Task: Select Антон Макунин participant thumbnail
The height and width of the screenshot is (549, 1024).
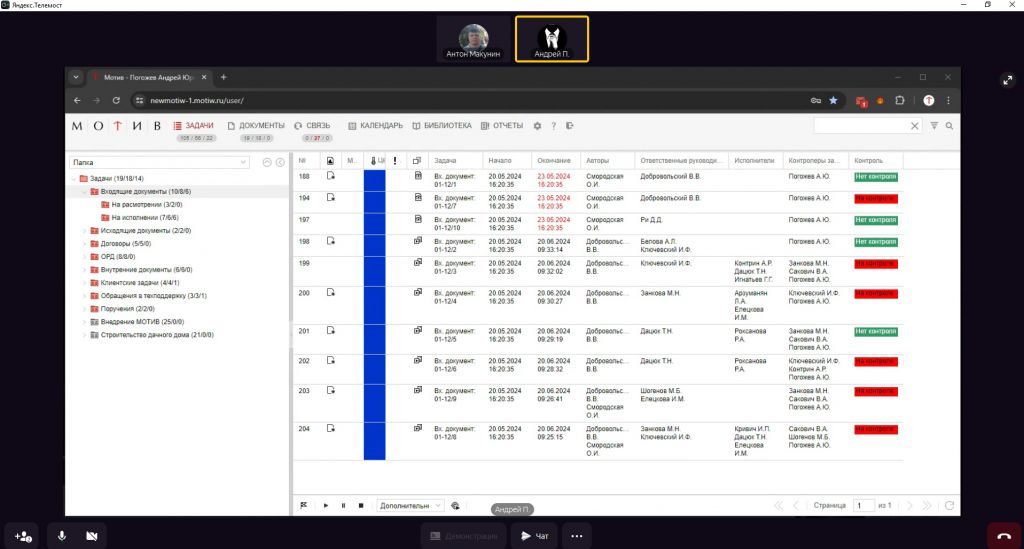Action: click(x=473, y=39)
